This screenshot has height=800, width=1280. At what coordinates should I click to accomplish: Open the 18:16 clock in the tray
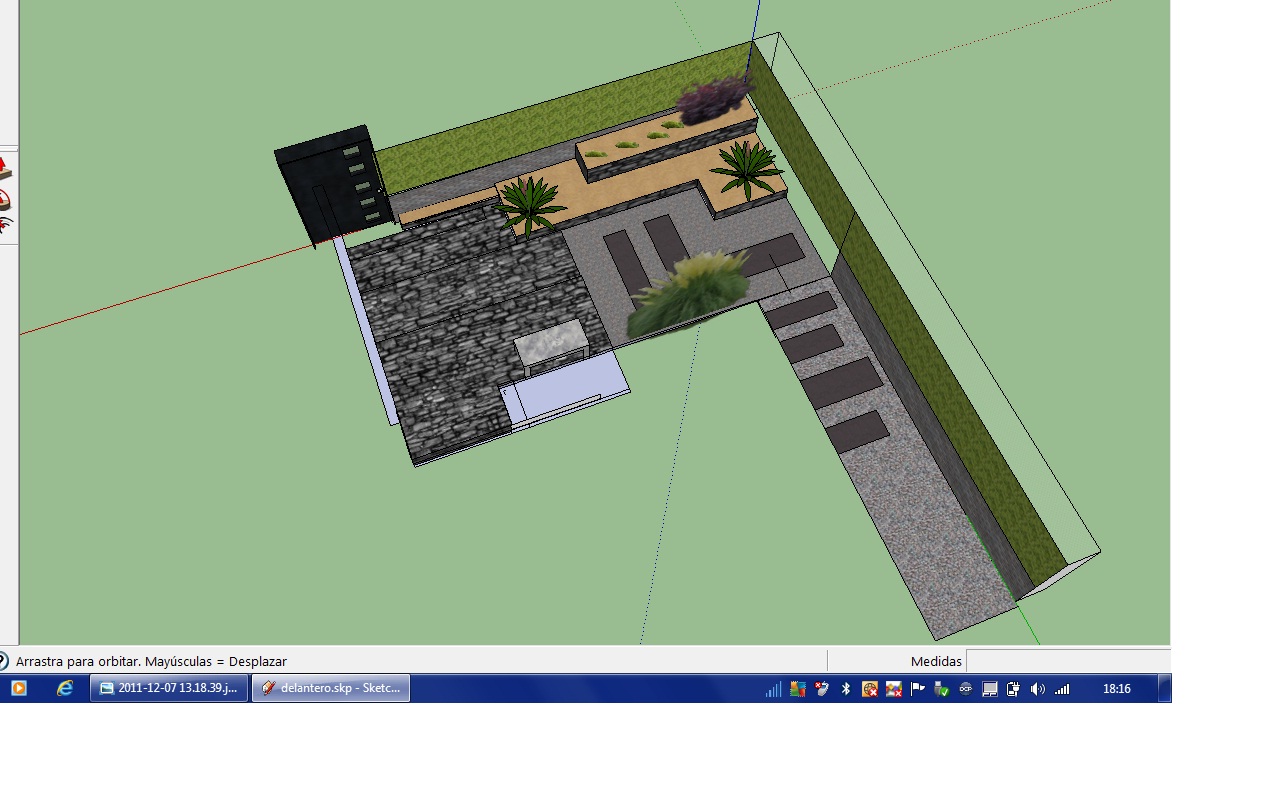click(x=1117, y=689)
